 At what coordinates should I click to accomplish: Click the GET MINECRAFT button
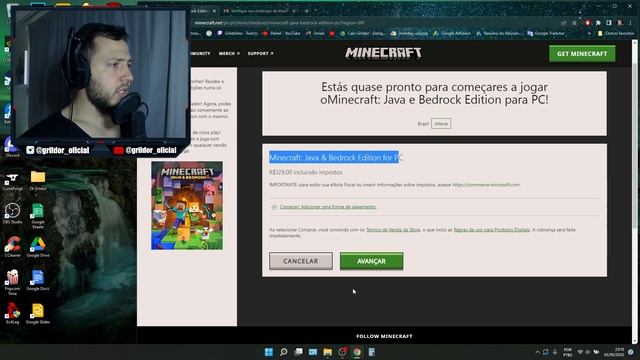(x=582, y=53)
